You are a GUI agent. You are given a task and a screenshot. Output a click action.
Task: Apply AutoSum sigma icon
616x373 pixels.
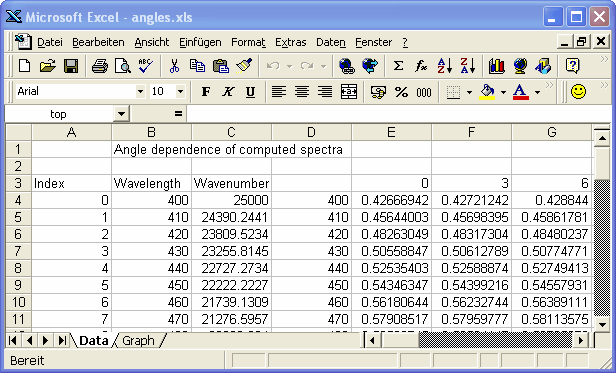point(398,66)
